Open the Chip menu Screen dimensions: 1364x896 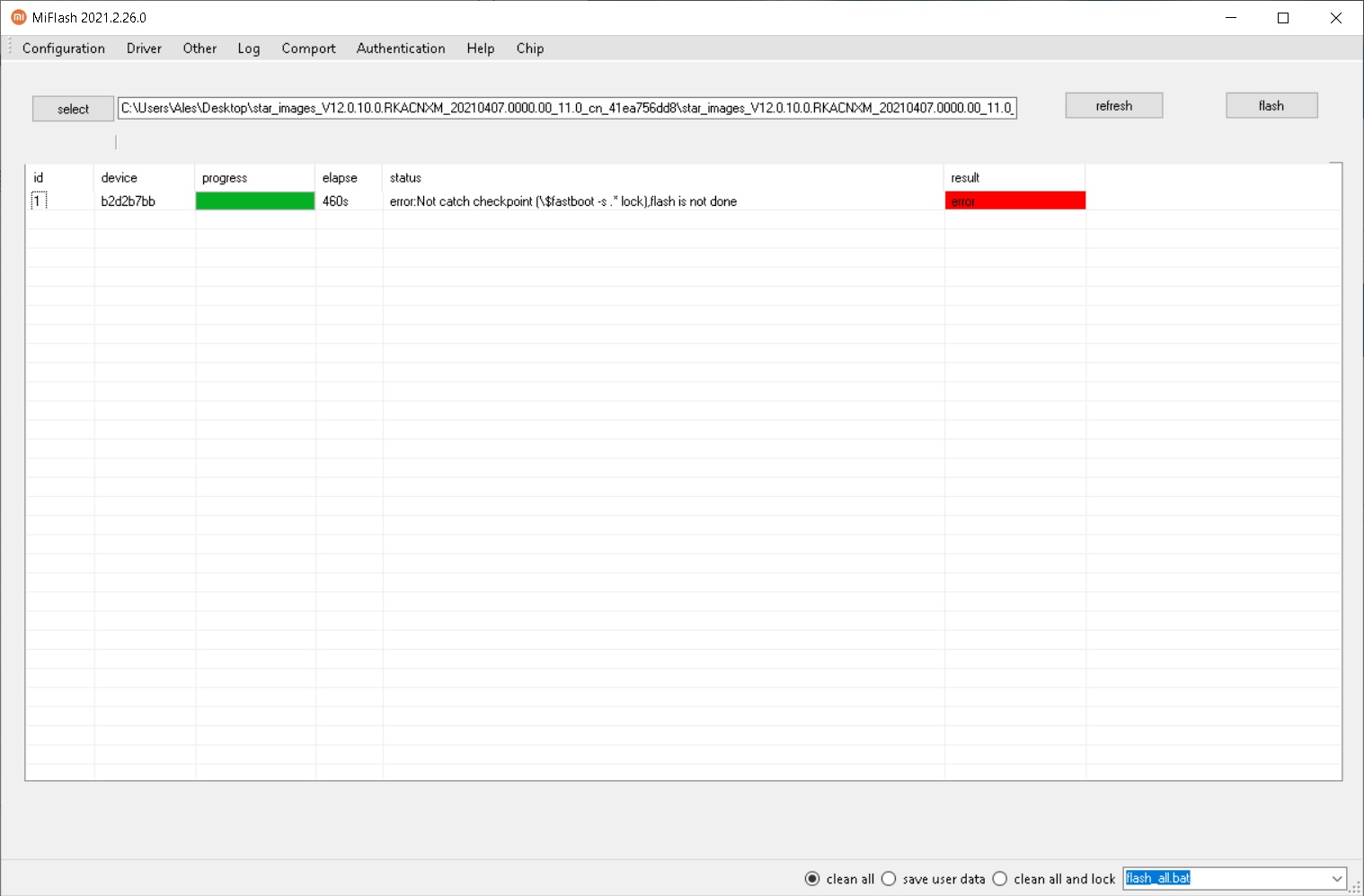[x=530, y=49]
